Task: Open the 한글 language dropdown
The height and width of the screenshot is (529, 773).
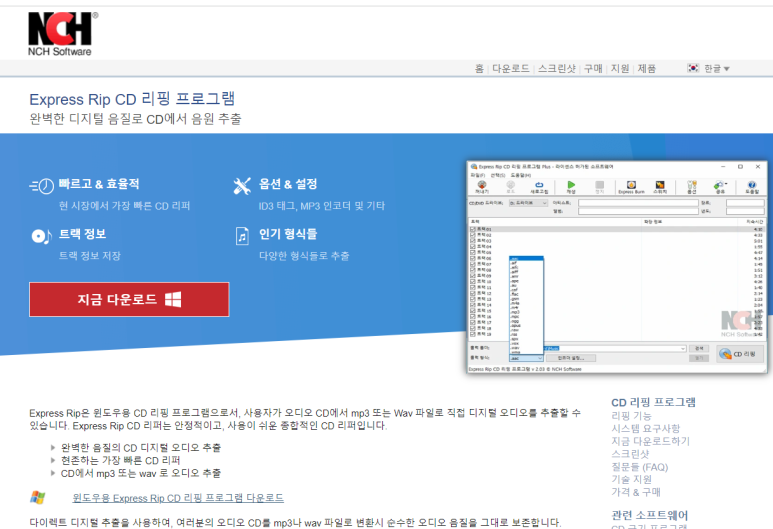Action: click(x=716, y=69)
